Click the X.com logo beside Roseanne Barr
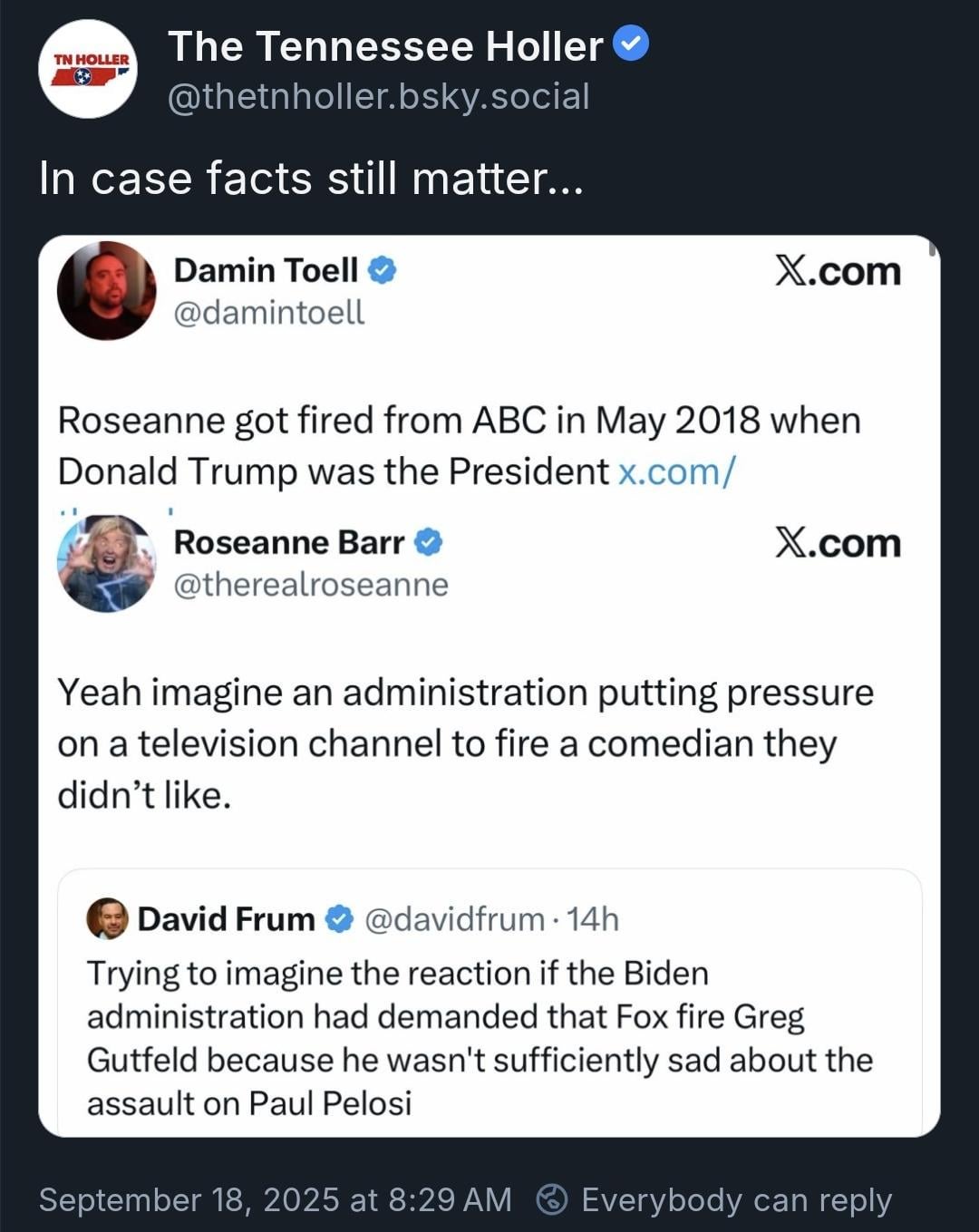 click(838, 542)
